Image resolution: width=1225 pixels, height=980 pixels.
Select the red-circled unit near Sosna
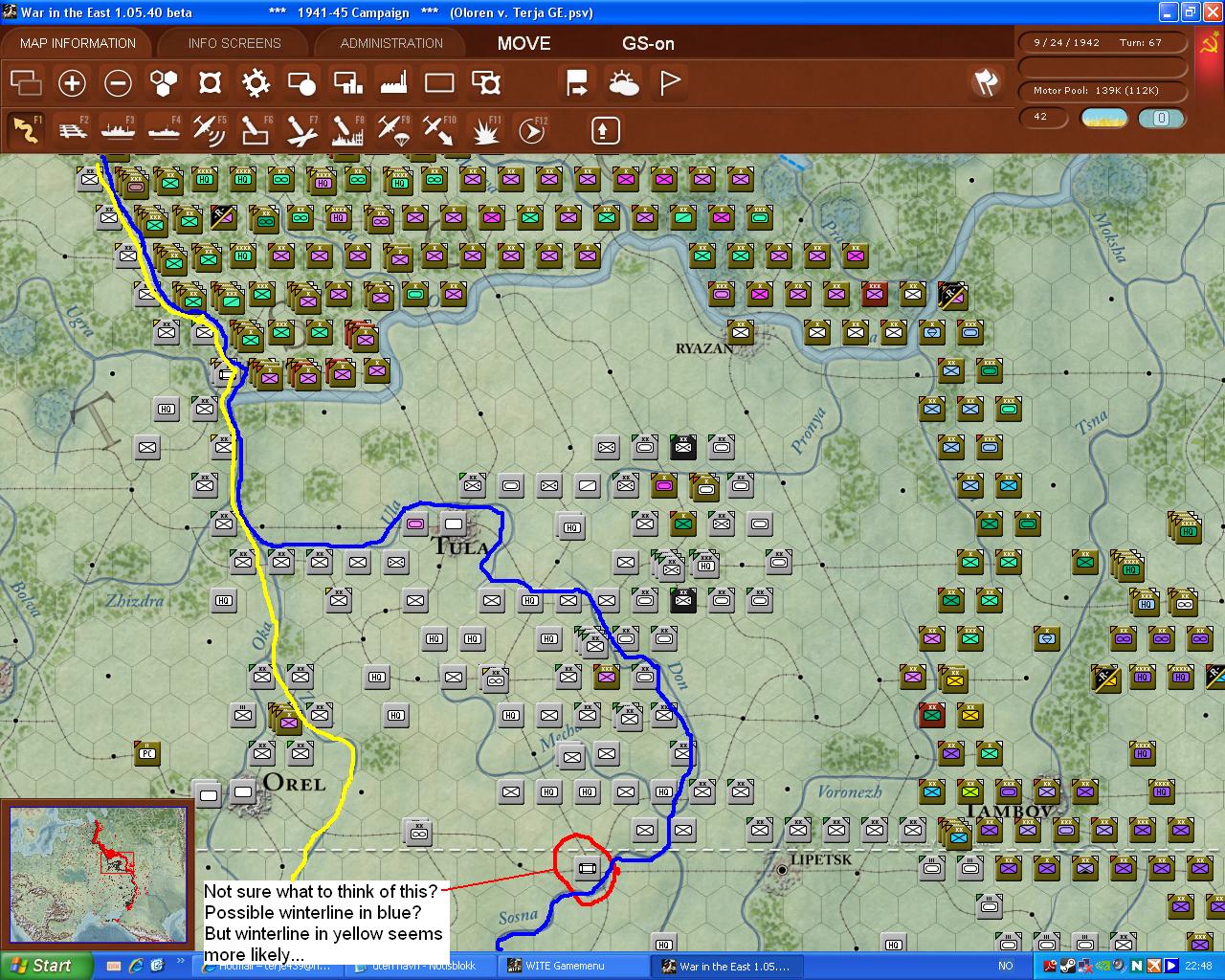pos(587,868)
